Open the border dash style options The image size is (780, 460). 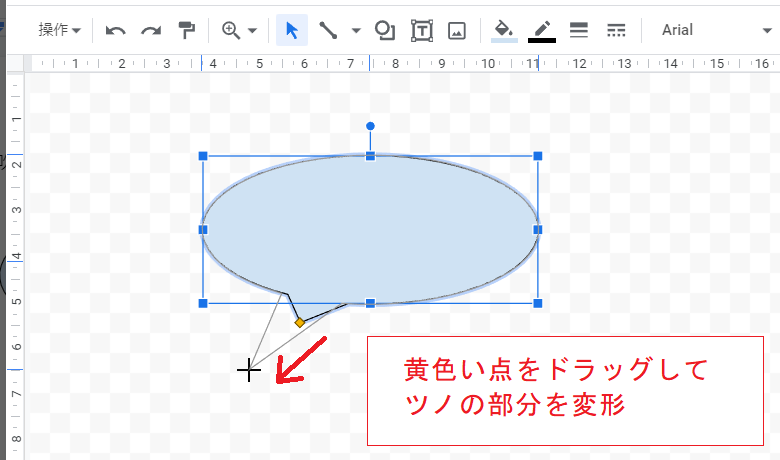click(x=616, y=30)
